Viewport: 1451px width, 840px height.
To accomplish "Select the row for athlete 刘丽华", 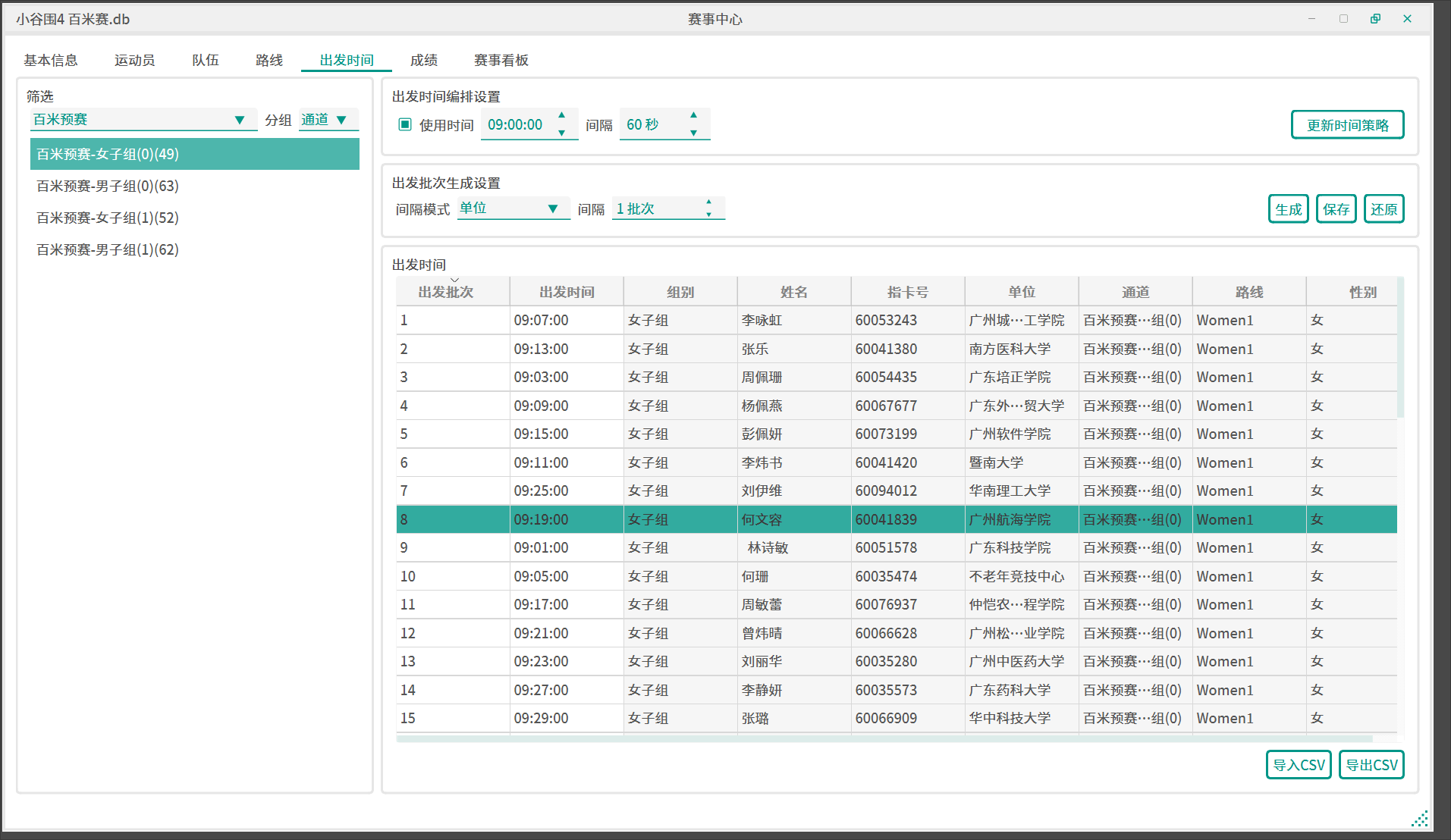I will (x=762, y=661).
